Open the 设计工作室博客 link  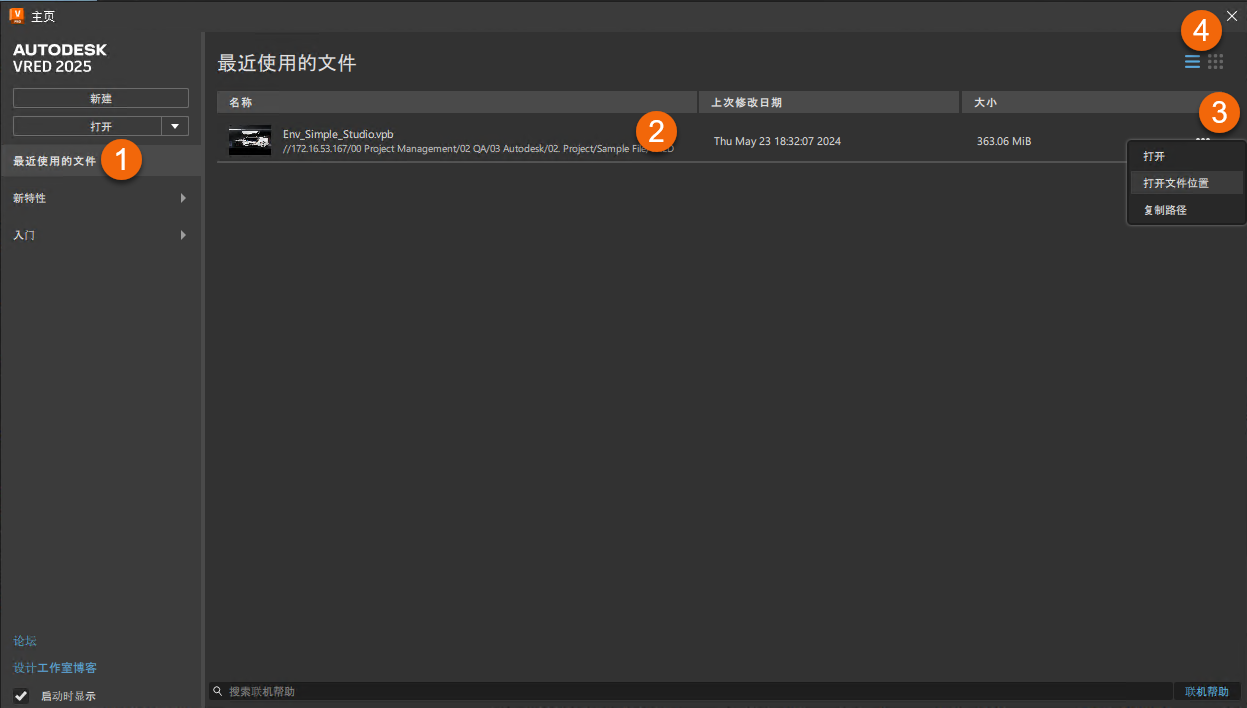(55, 668)
